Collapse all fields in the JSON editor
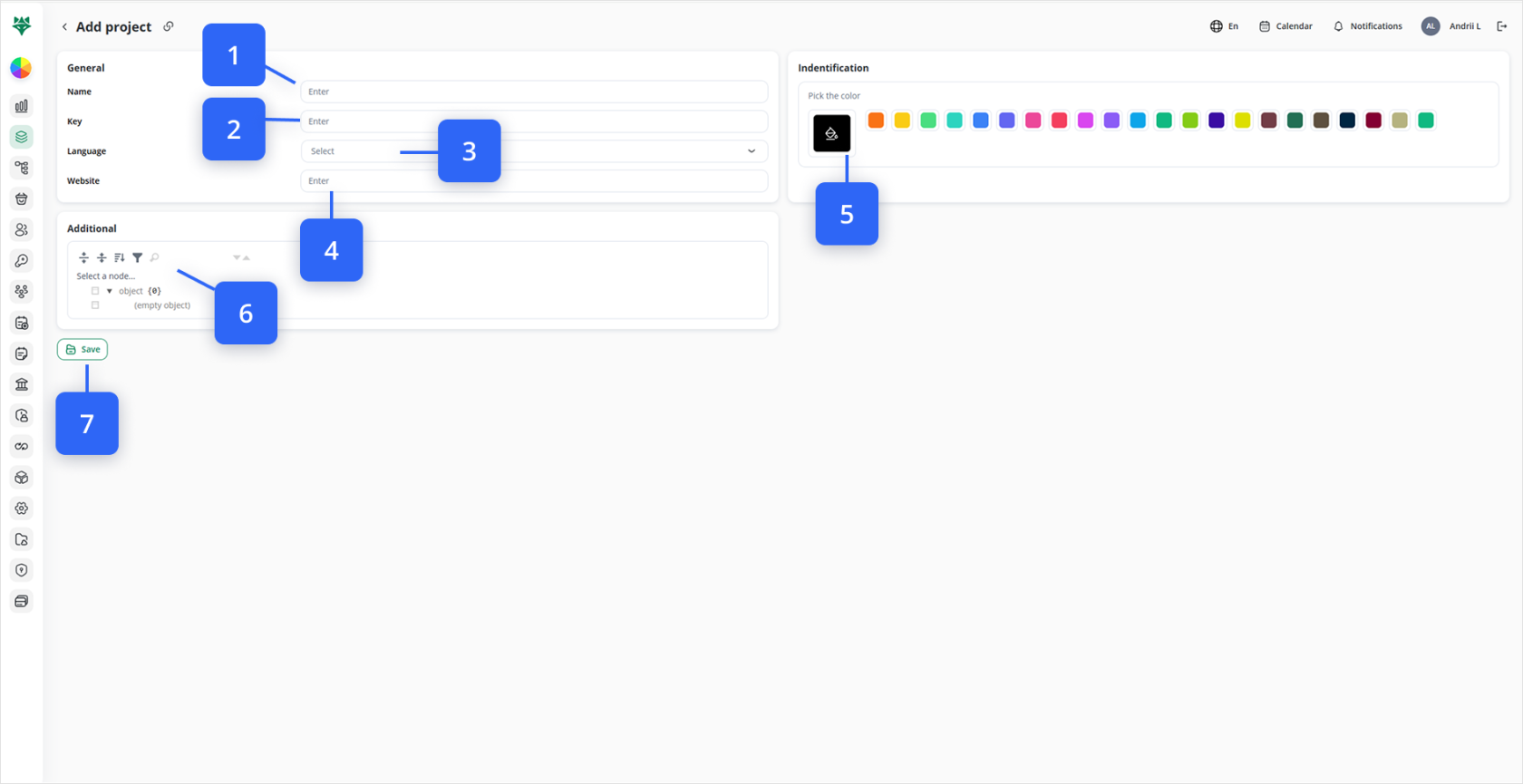Screen dimensions: 1523x784 click(102, 257)
